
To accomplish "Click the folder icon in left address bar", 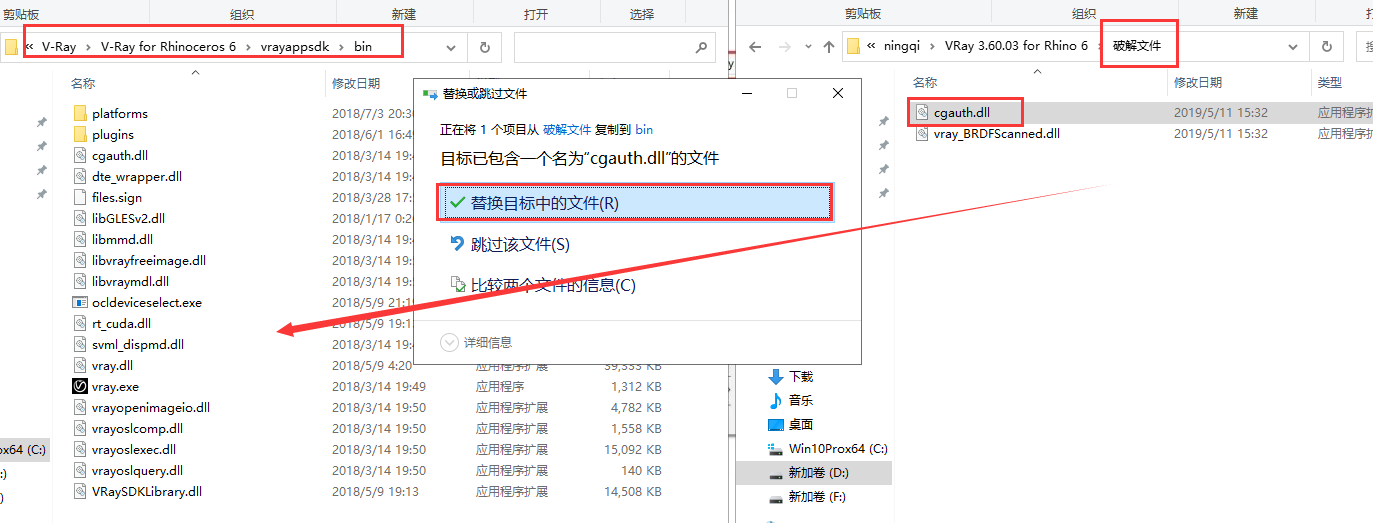I will 11,47.
